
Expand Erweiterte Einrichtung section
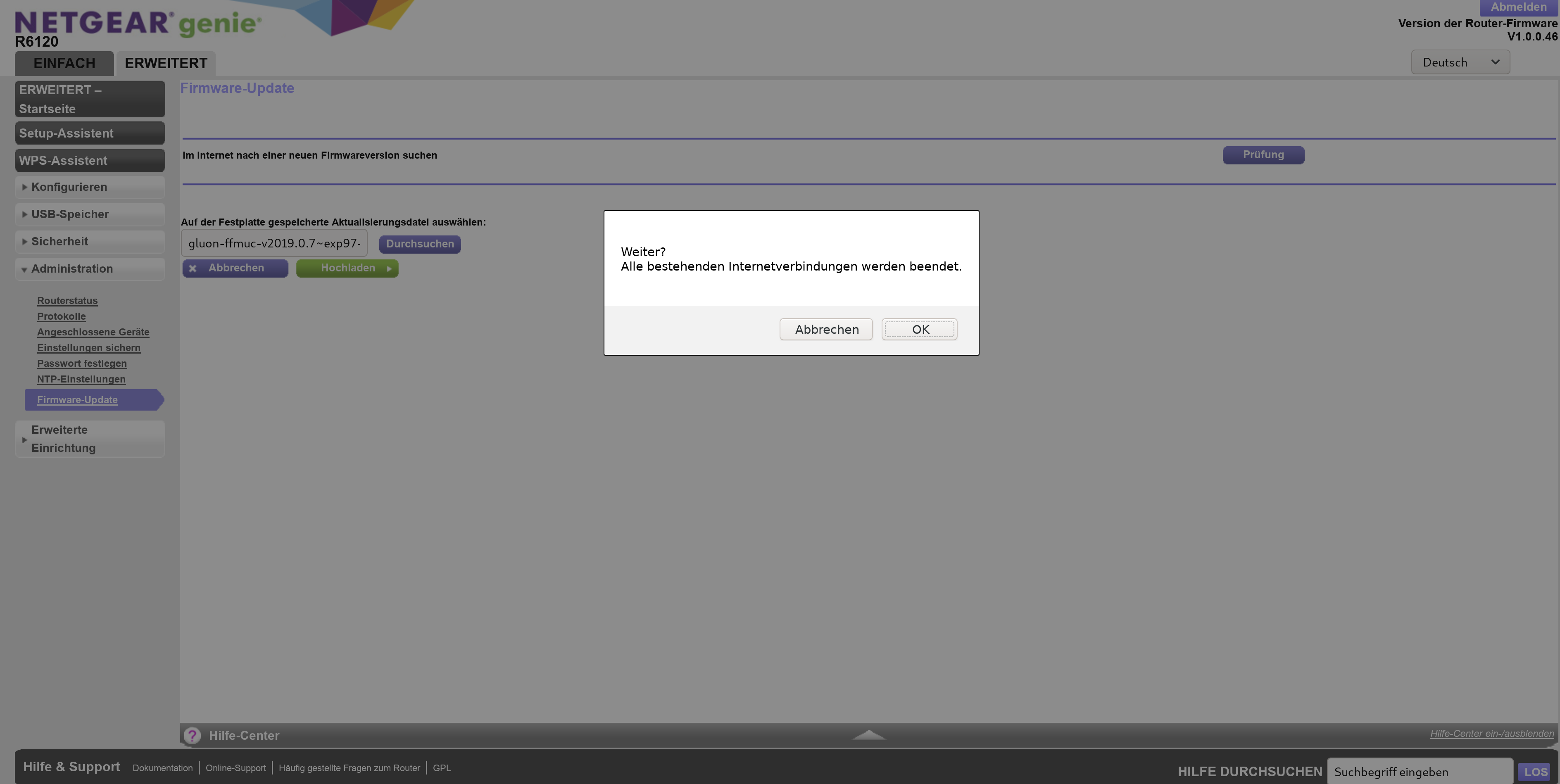click(x=63, y=439)
